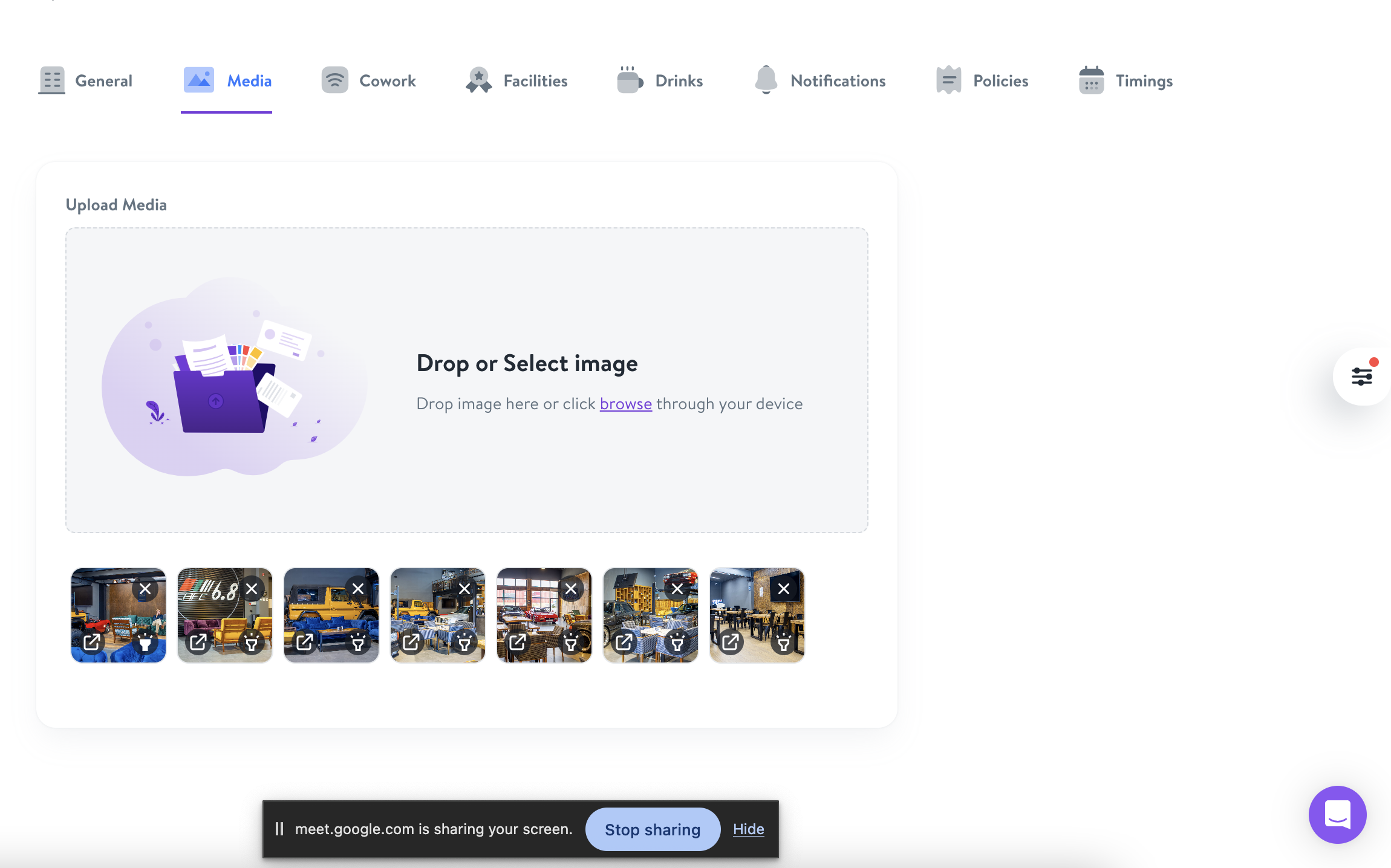The width and height of the screenshot is (1391, 868).
Task: Remove the fourth thumbnail image
Action: pyautogui.click(x=464, y=589)
